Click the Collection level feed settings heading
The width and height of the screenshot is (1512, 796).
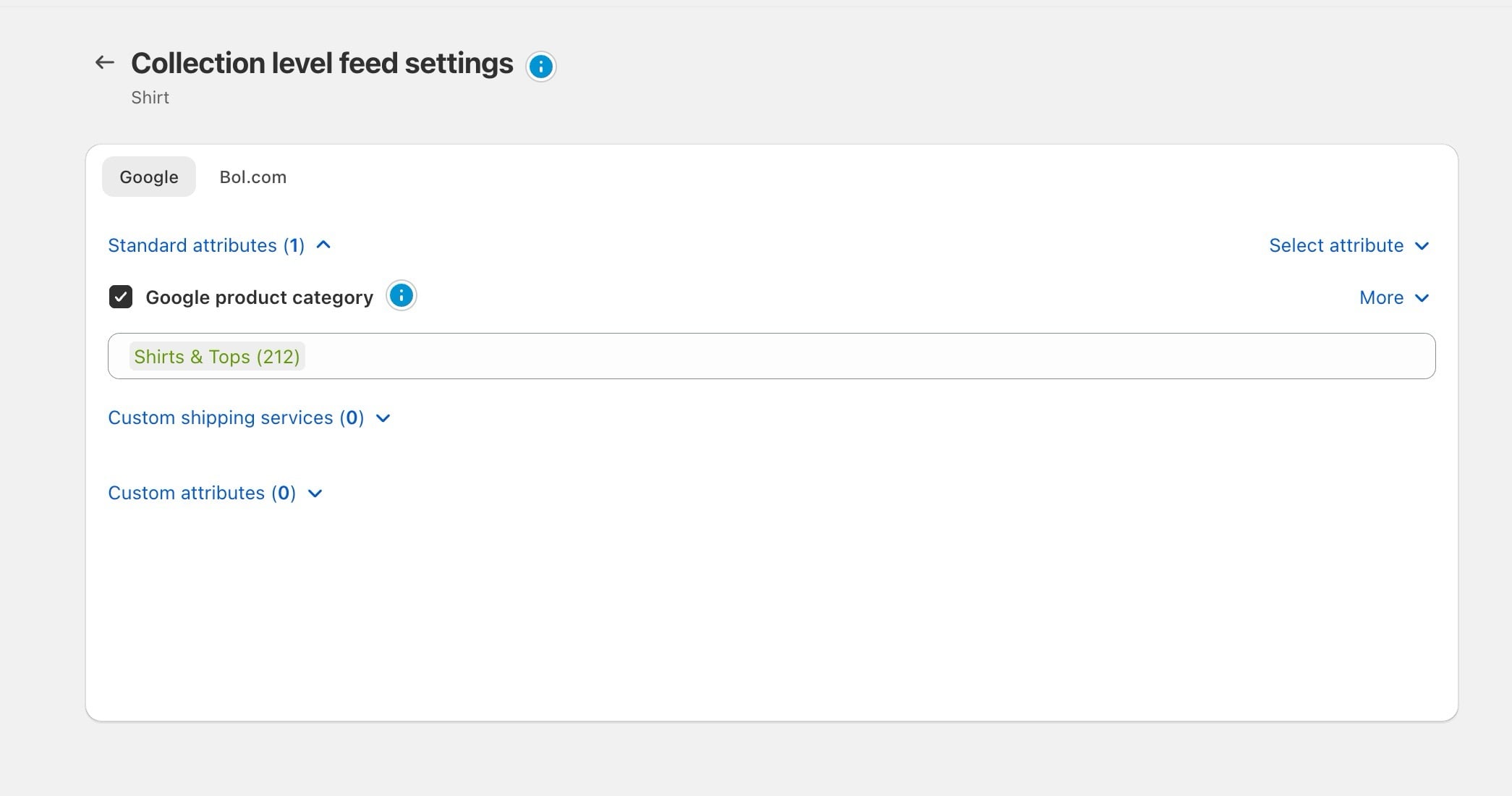(x=322, y=64)
